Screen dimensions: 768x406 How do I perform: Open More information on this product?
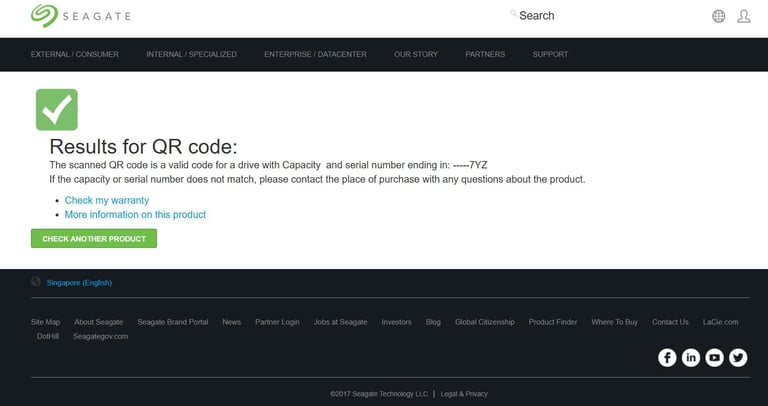click(135, 215)
